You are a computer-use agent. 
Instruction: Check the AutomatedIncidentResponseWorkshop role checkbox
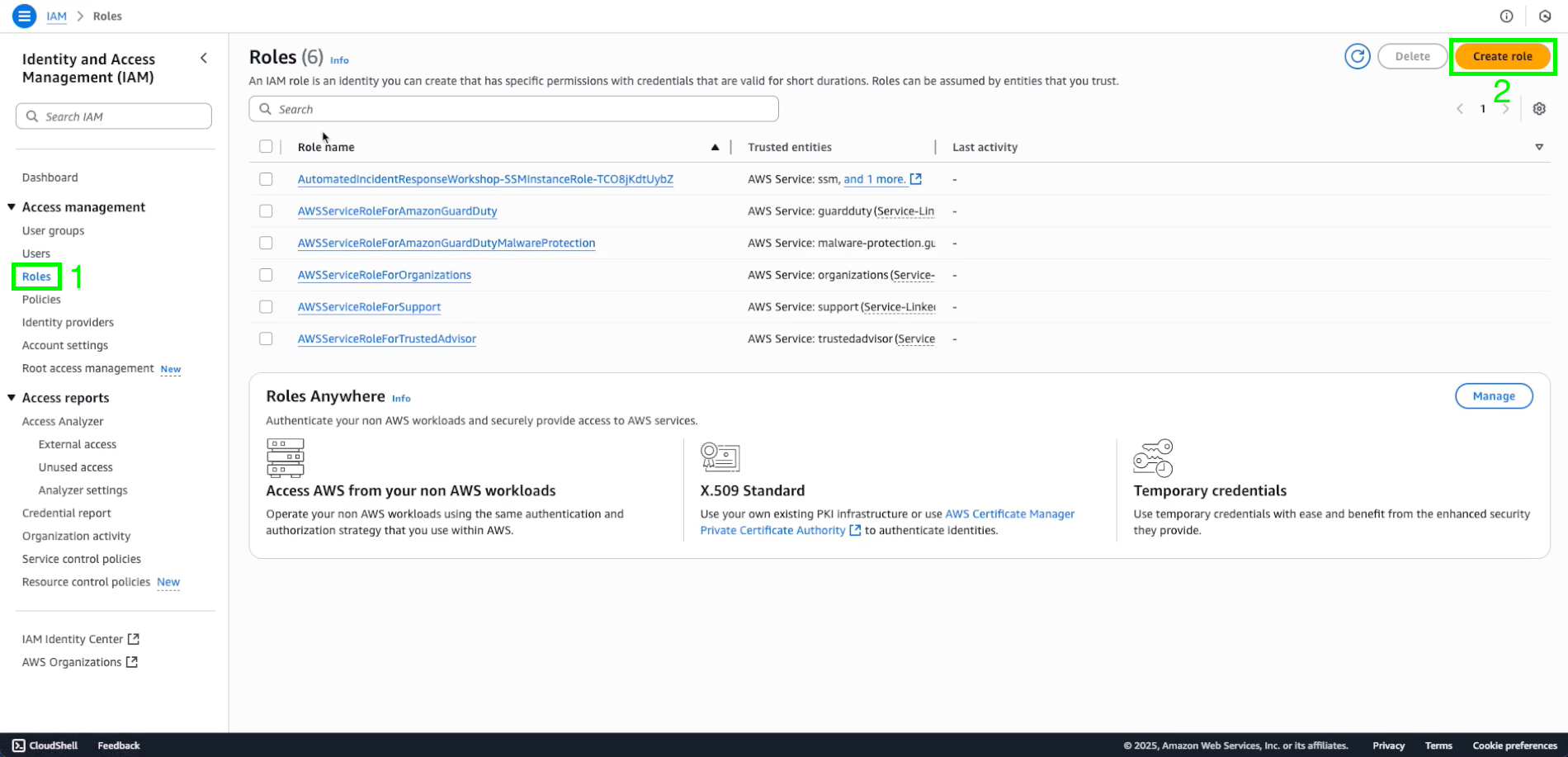(266, 179)
